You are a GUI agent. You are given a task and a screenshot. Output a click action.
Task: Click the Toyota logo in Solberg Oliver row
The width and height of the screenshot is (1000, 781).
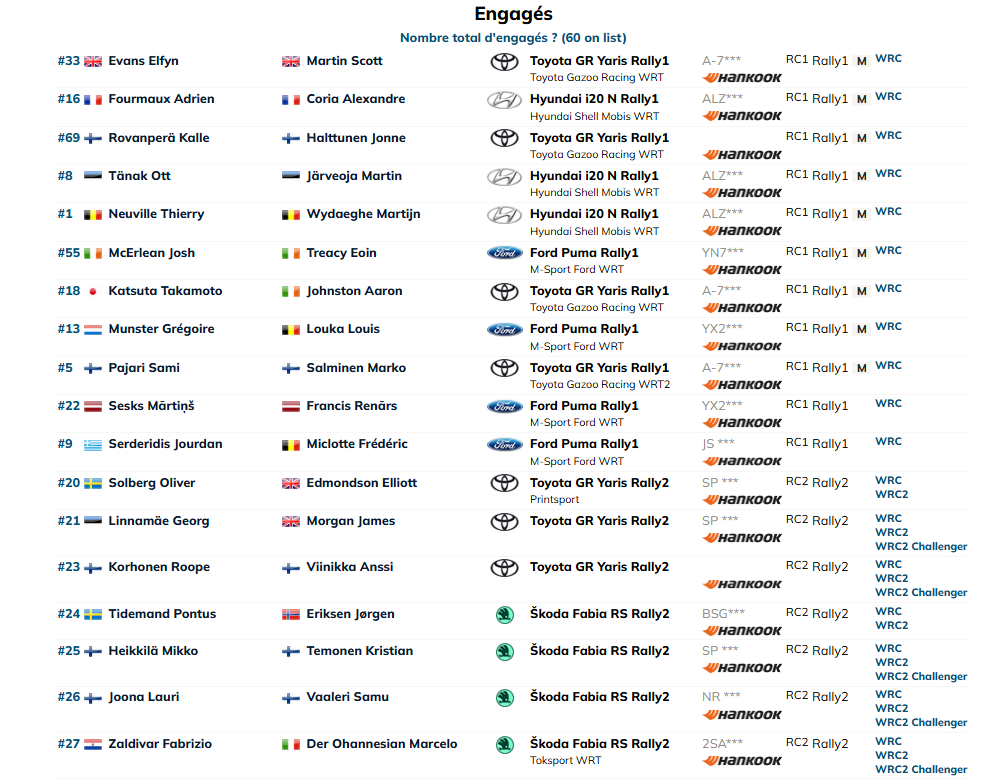(x=504, y=483)
